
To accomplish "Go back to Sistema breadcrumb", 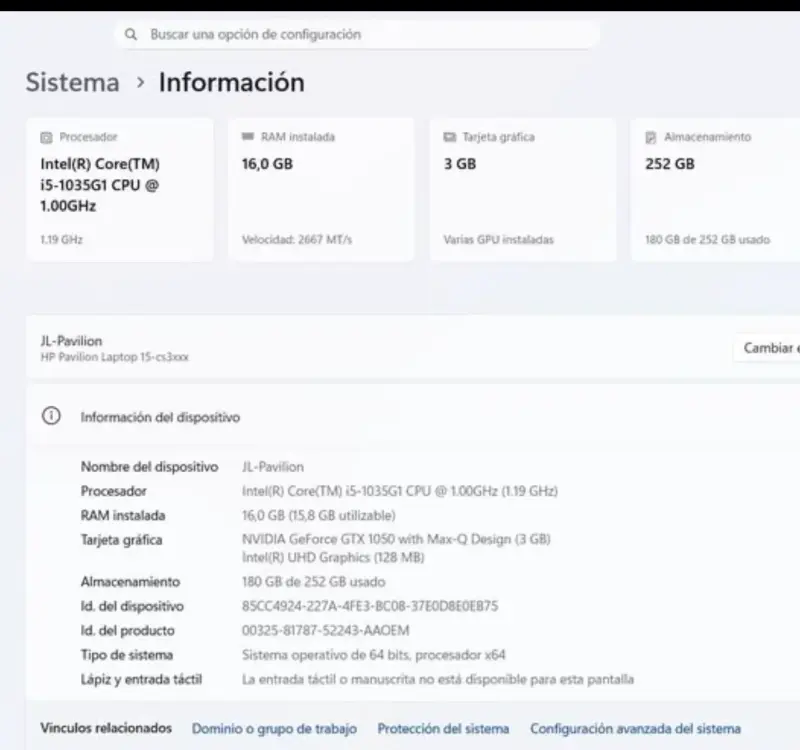I will (x=72, y=82).
